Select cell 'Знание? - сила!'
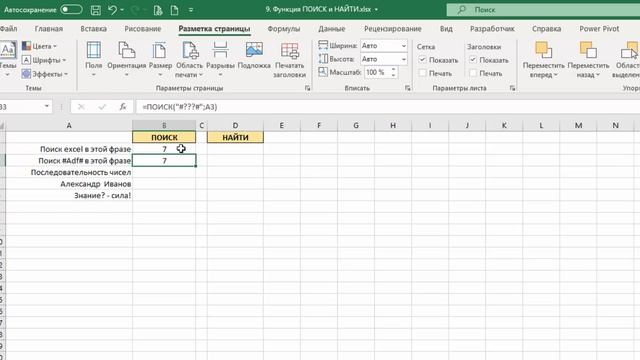 click(69, 196)
